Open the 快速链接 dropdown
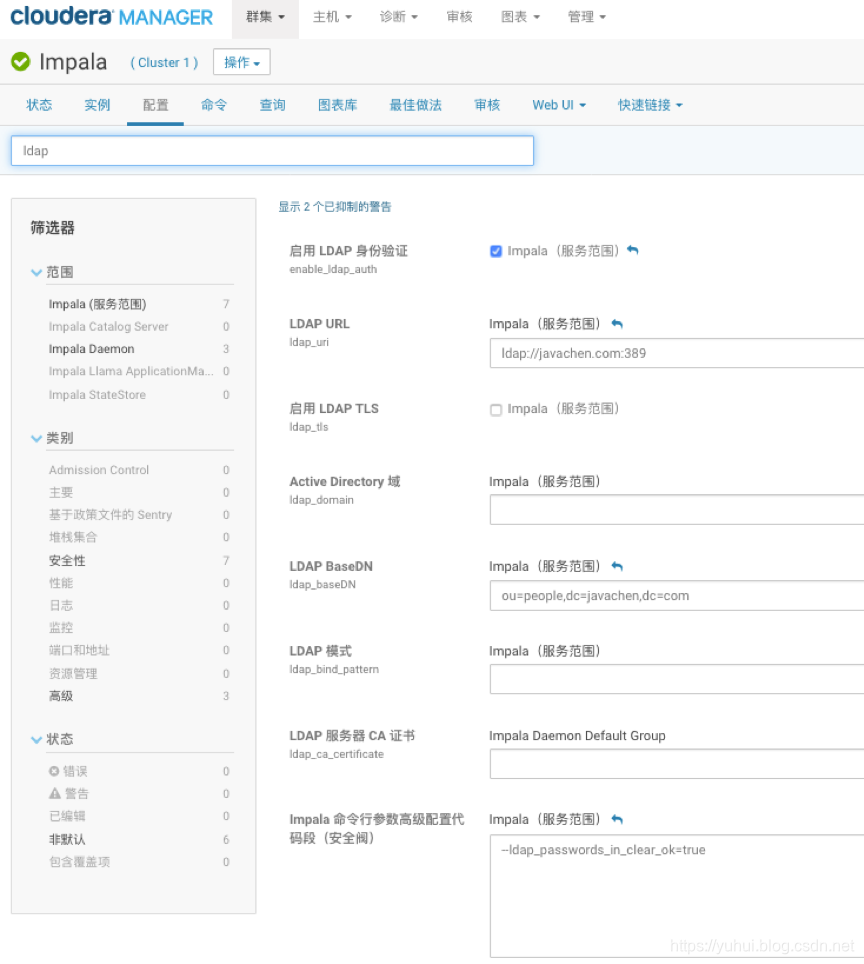The image size is (864, 964). [650, 105]
